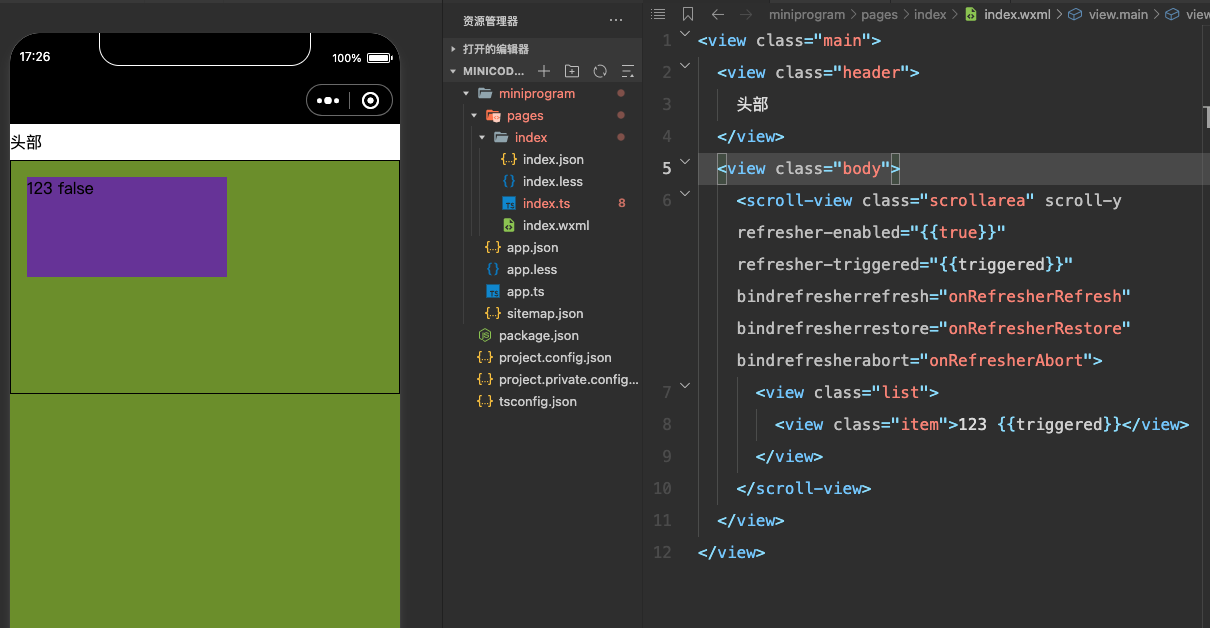Click the closing </scroll-view> tag on line 10
Viewport: 1210px width, 628px height.
coord(804,488)
